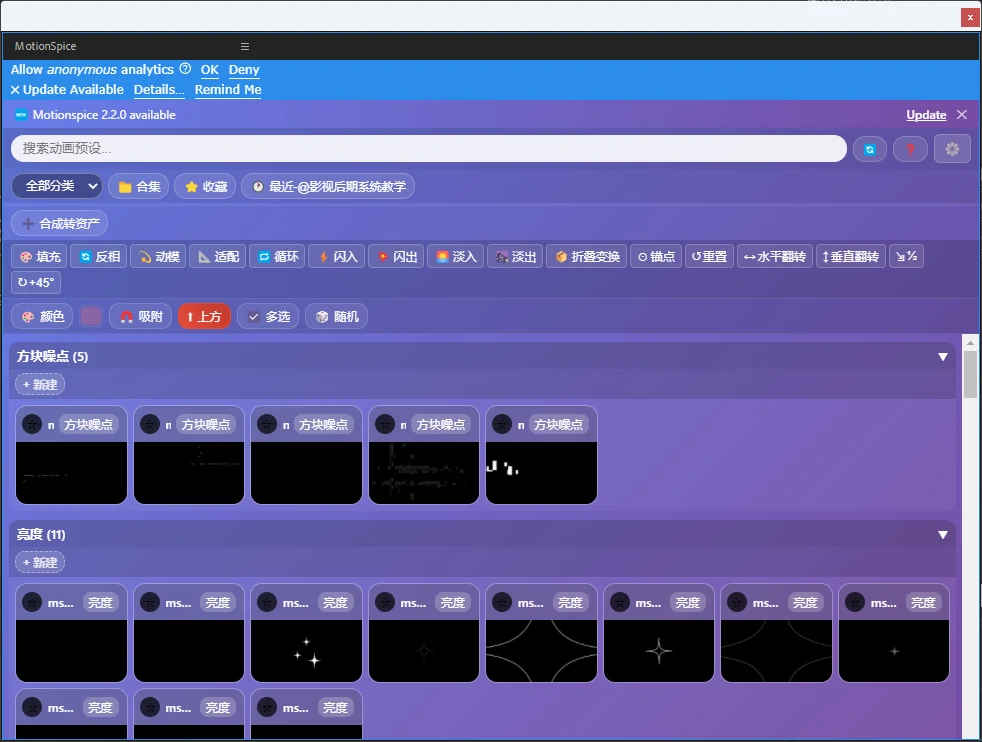Click the ½ scale-down tool
Viewport: 982px width, 742px height.
(906, 257)
